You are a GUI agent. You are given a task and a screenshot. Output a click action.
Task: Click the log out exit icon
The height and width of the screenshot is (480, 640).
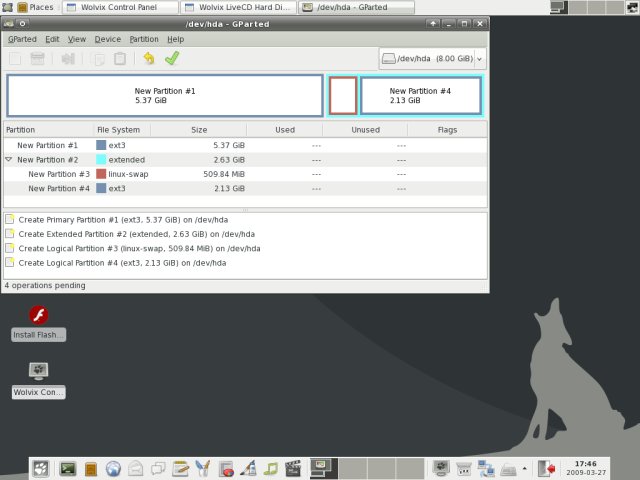[x=547, y=468]
